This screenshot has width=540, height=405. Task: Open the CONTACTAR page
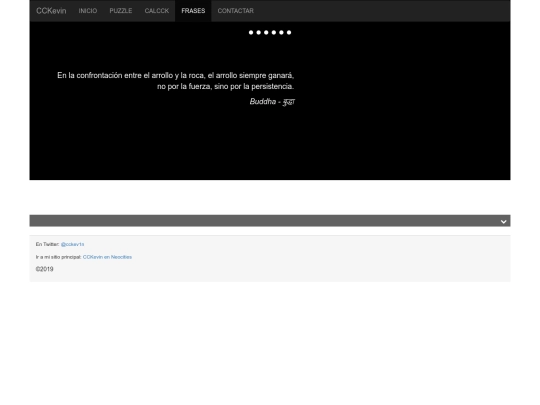[x=236, y=11]
